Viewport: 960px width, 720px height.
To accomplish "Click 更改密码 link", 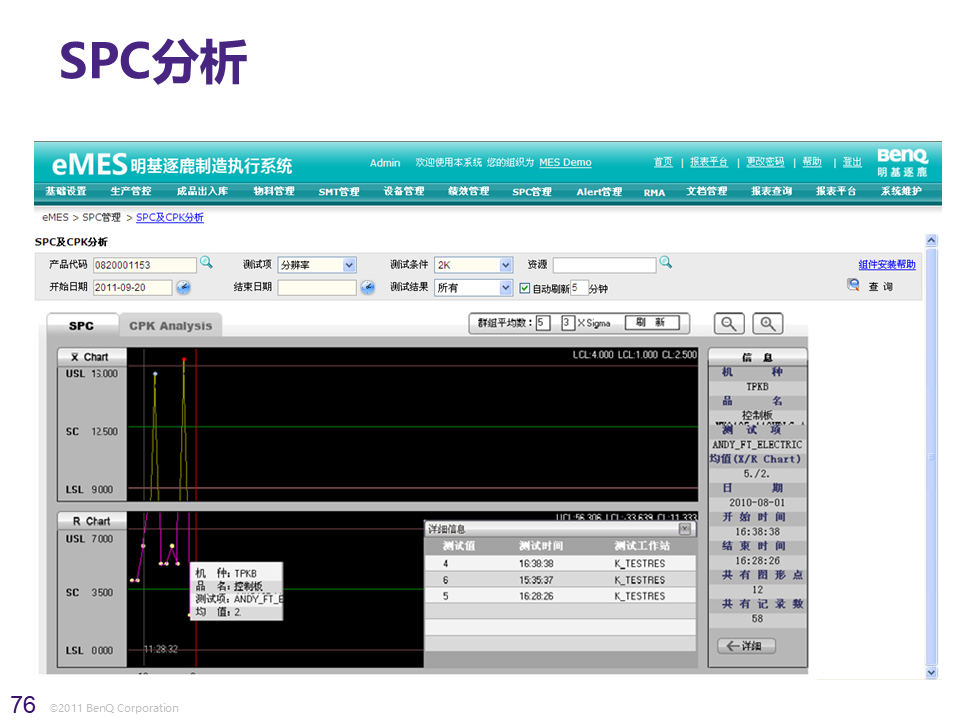I will (765, 162).
